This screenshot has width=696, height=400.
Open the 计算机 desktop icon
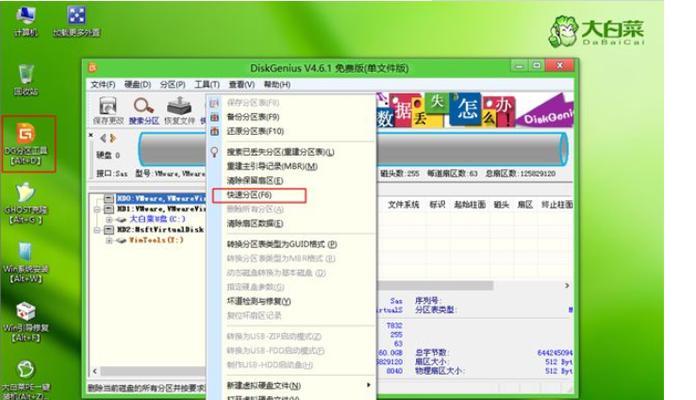[x=26, y=21]
